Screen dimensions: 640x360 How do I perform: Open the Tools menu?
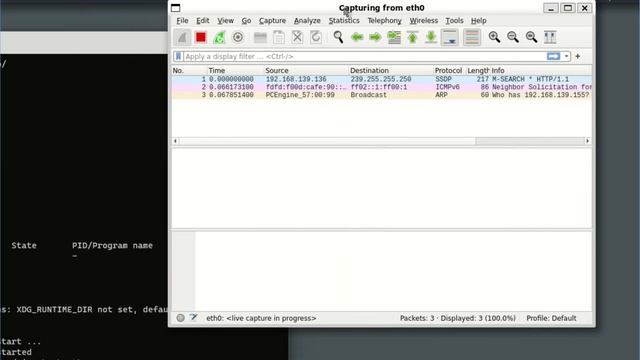[x=454, y=20]
